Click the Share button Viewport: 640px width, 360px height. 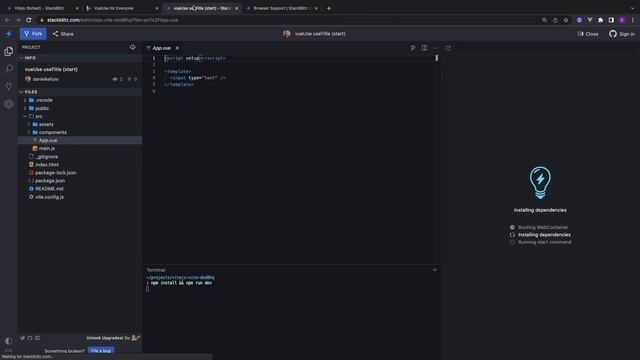tap(63, 34)
